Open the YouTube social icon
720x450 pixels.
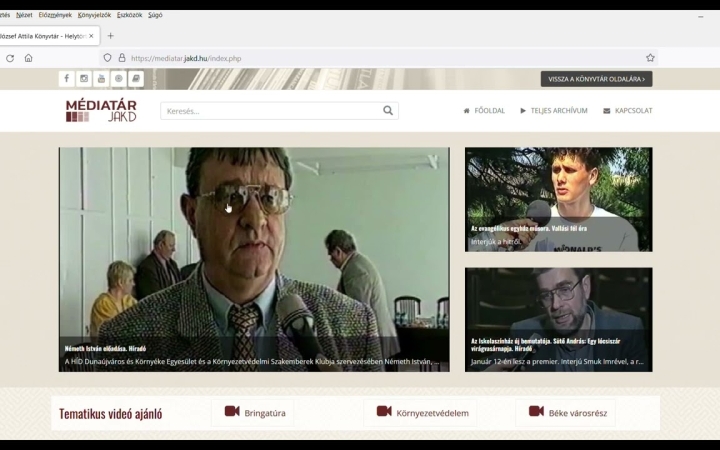[x=101, y=79]
